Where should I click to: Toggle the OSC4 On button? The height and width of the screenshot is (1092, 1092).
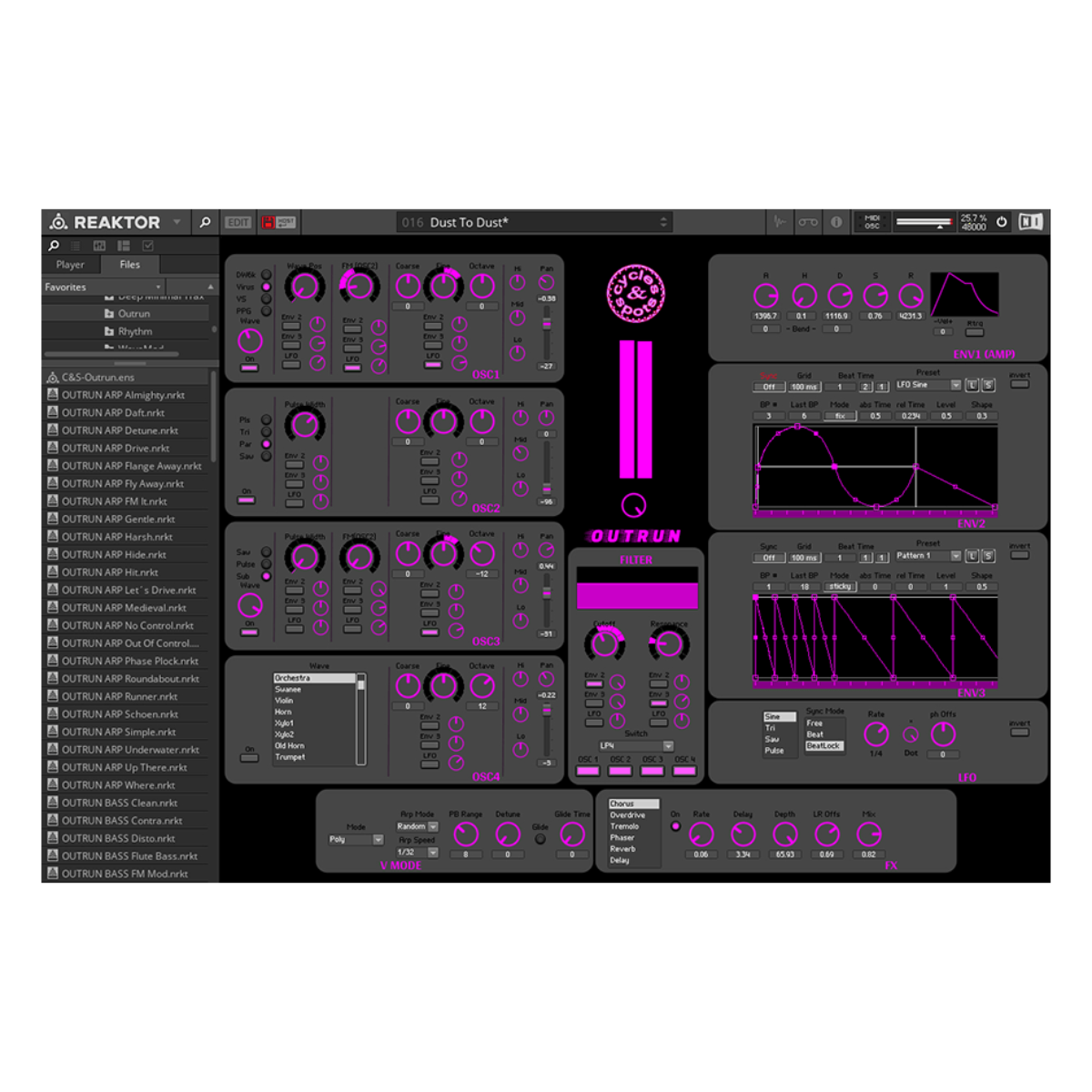(249, 757)
